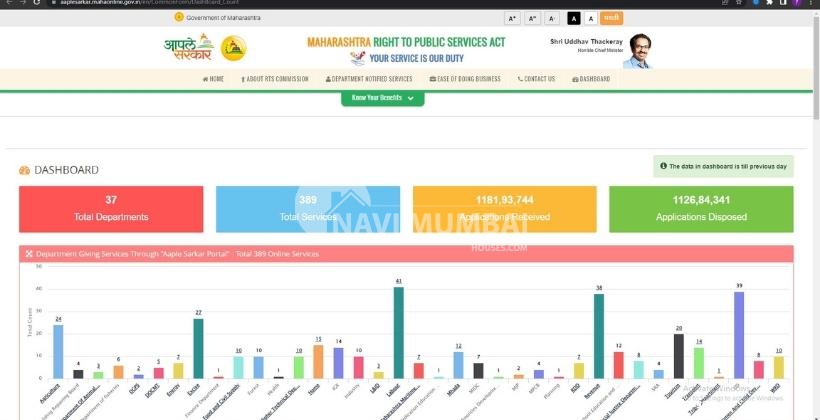Open the Contact Us page
The width and height of the screenshot is (820, 420).
click(x=536, y=79)
